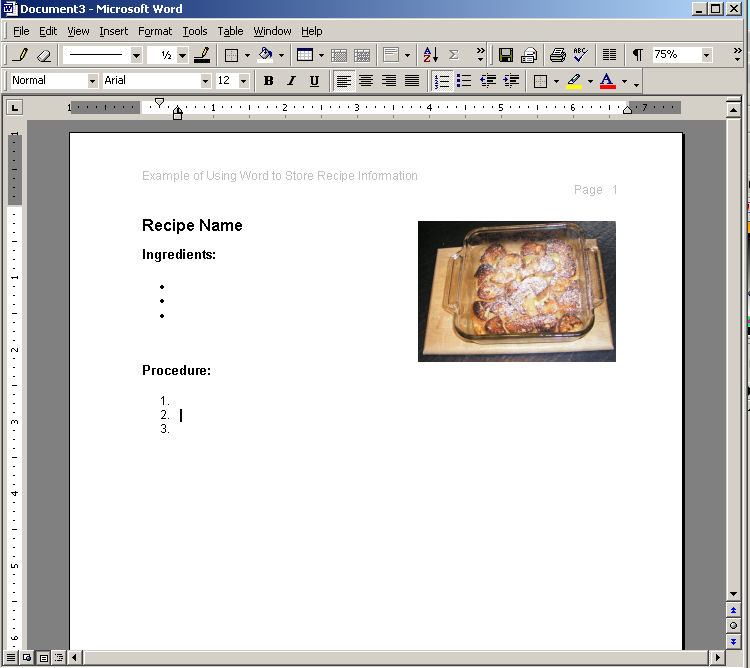Apply the yellow Highlight color
This screenshot has height=668, width=750.
[x=573, y=81]
